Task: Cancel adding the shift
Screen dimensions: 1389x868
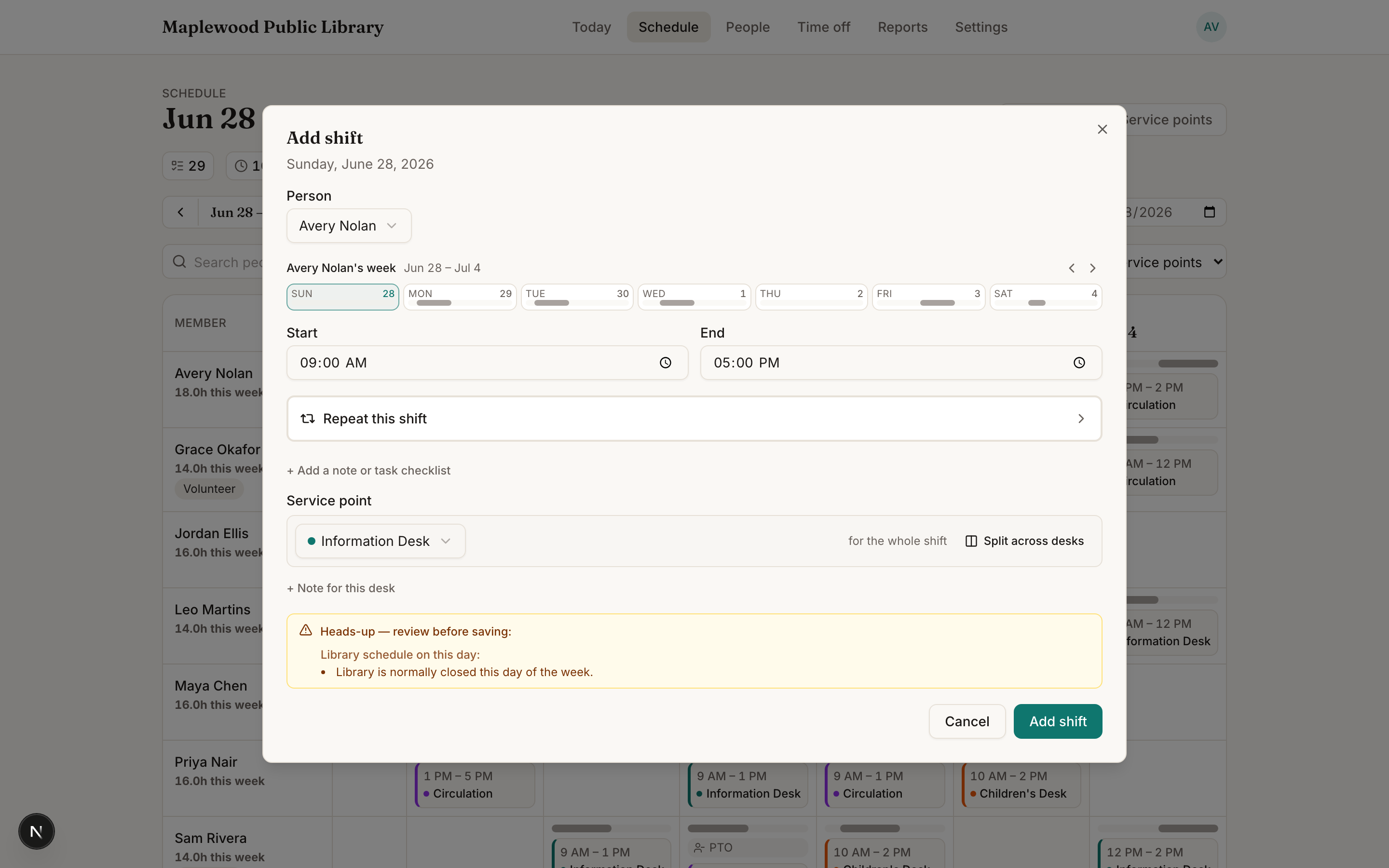Action: 967,721
